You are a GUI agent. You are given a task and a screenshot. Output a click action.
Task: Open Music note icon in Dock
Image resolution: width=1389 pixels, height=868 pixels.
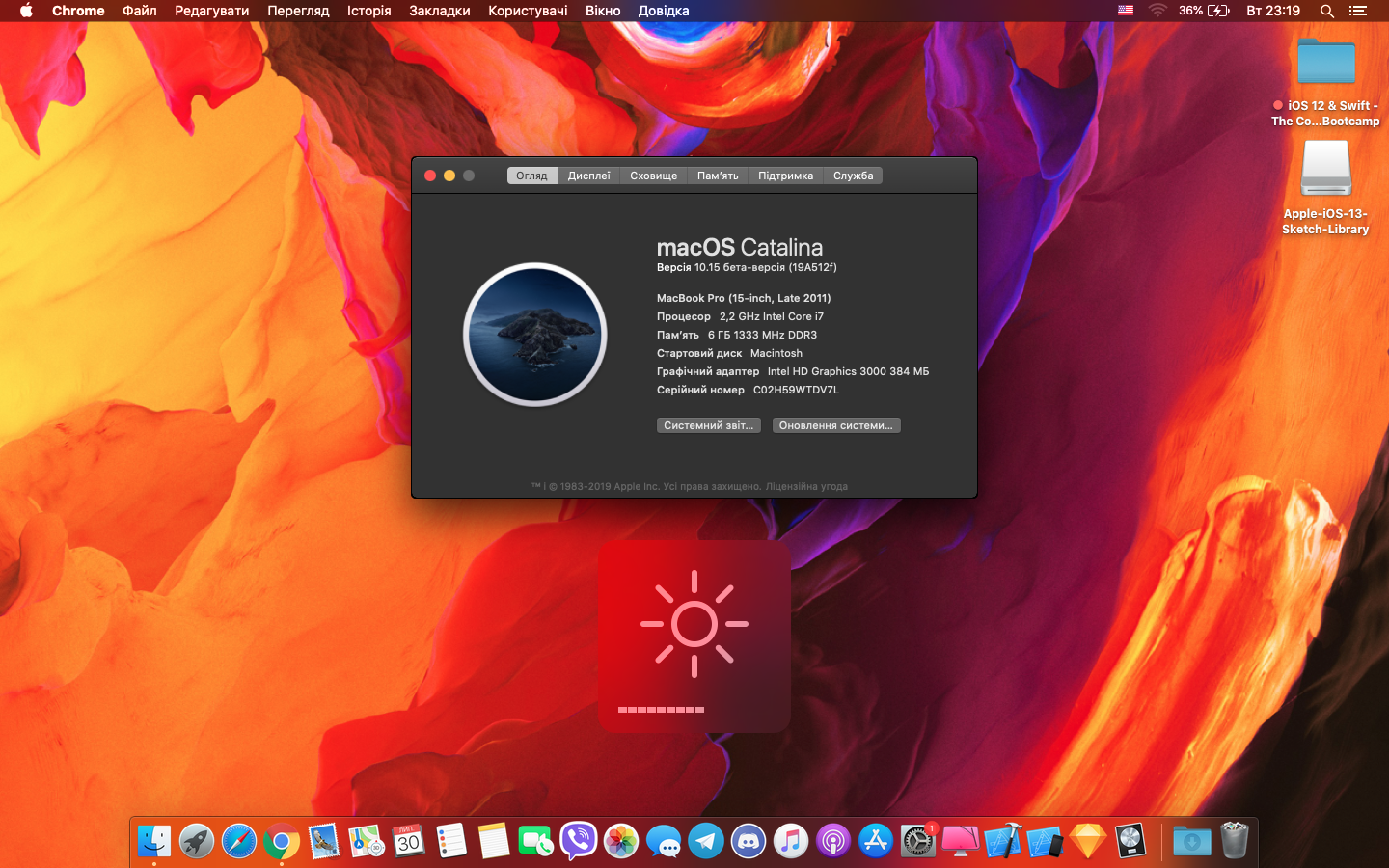[791, 841]
